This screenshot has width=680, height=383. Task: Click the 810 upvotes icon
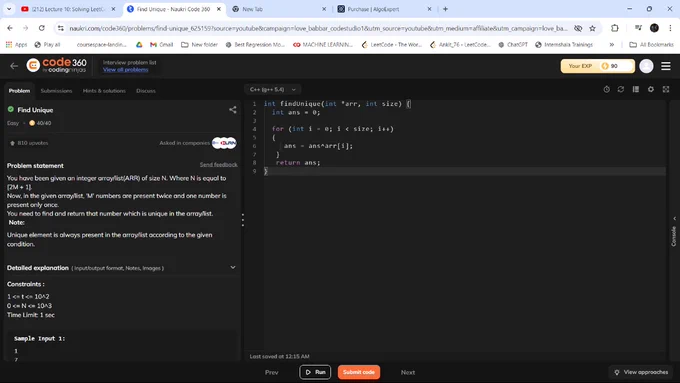coord(12,143)
